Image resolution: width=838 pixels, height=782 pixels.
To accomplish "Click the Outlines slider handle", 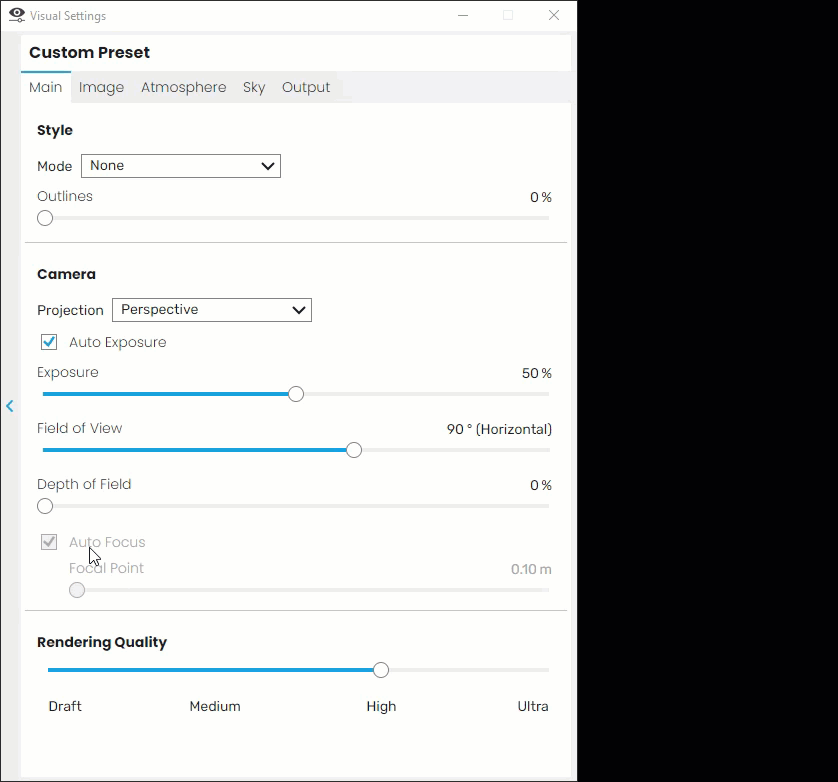I will pyautogui.click(x=45, y=218).
